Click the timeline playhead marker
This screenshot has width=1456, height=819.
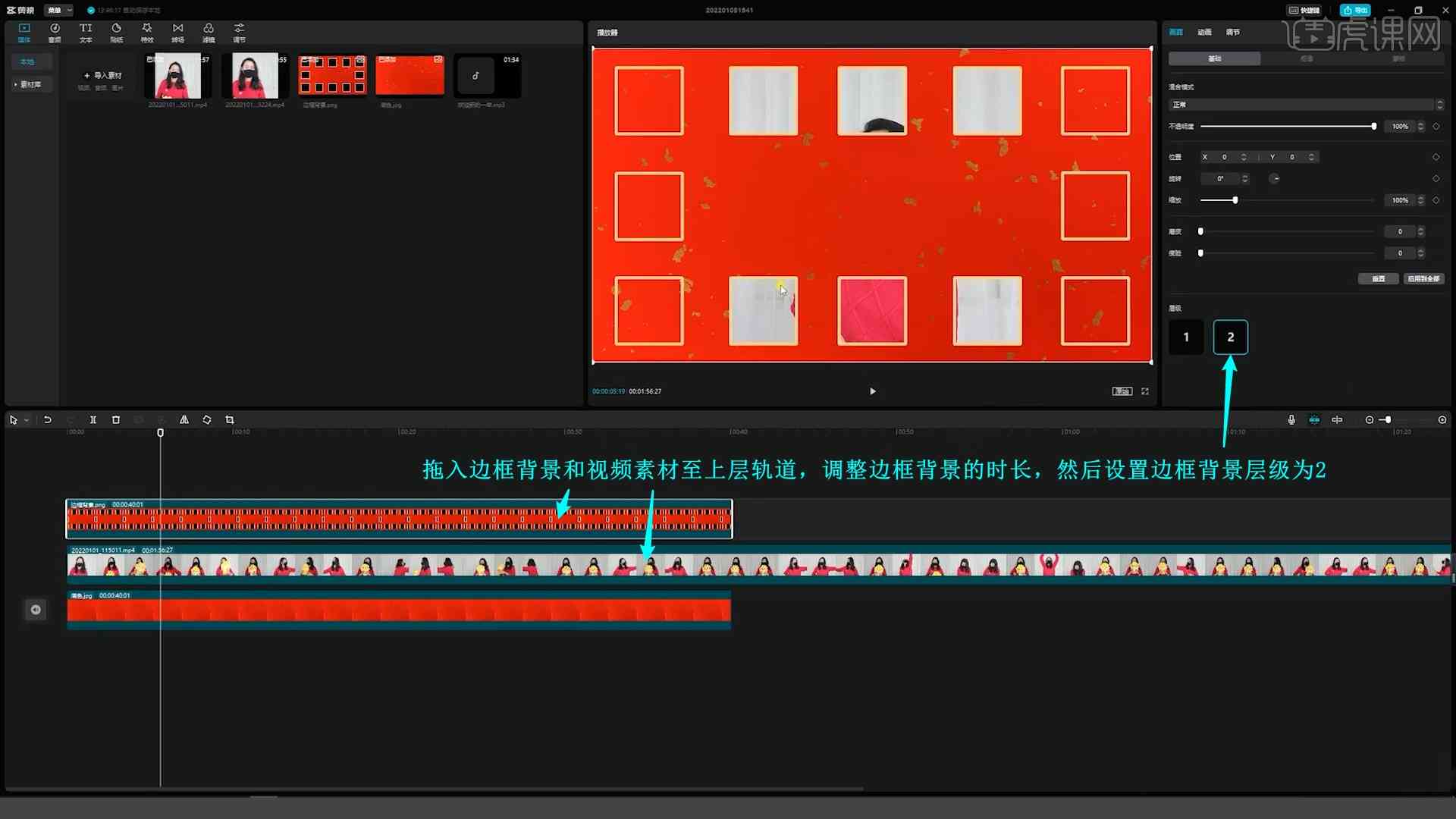point(160,432)
